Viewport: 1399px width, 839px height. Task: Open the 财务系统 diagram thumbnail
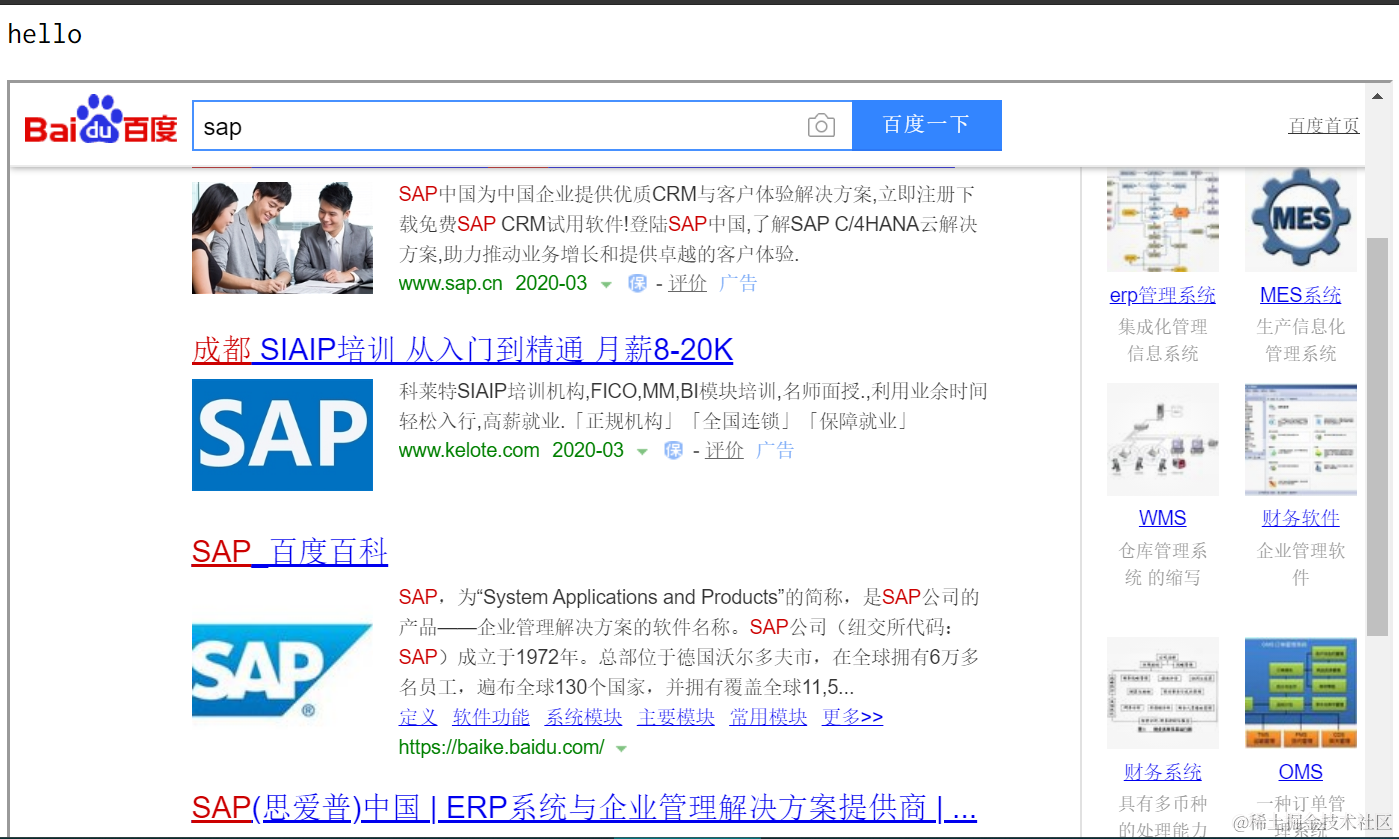1163,693
